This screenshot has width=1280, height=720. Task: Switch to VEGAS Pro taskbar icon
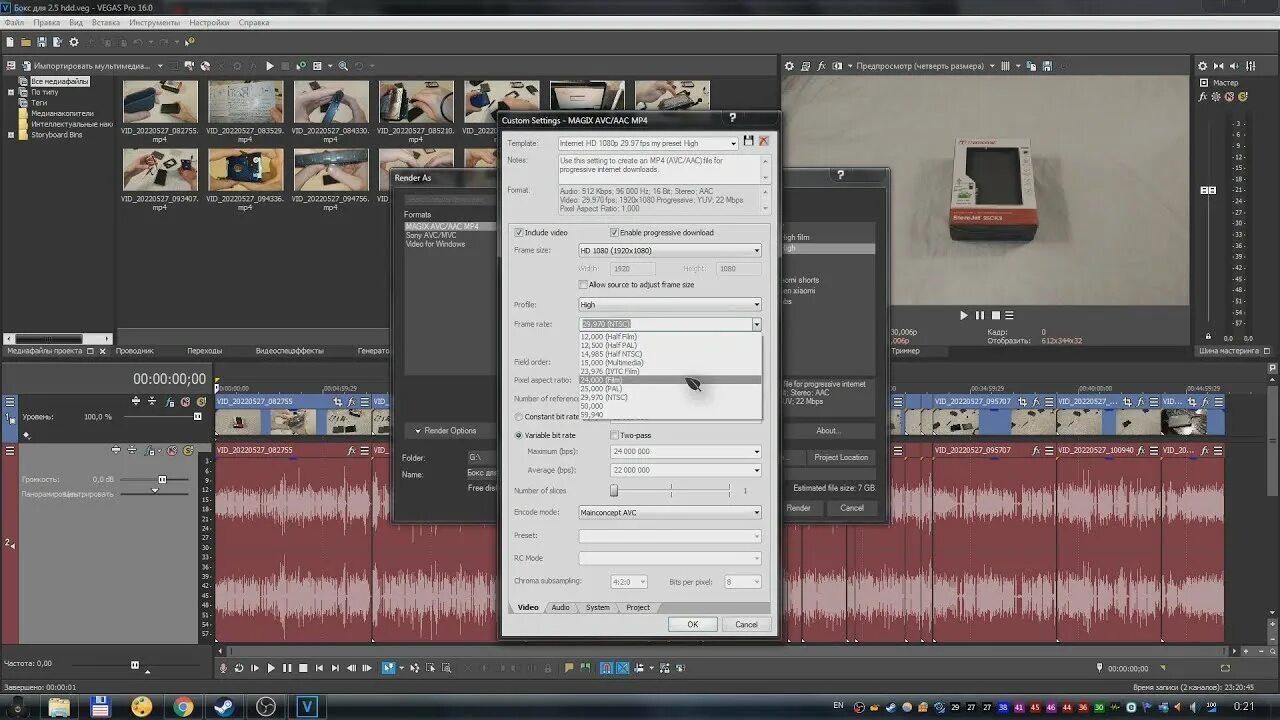(306, 707)
